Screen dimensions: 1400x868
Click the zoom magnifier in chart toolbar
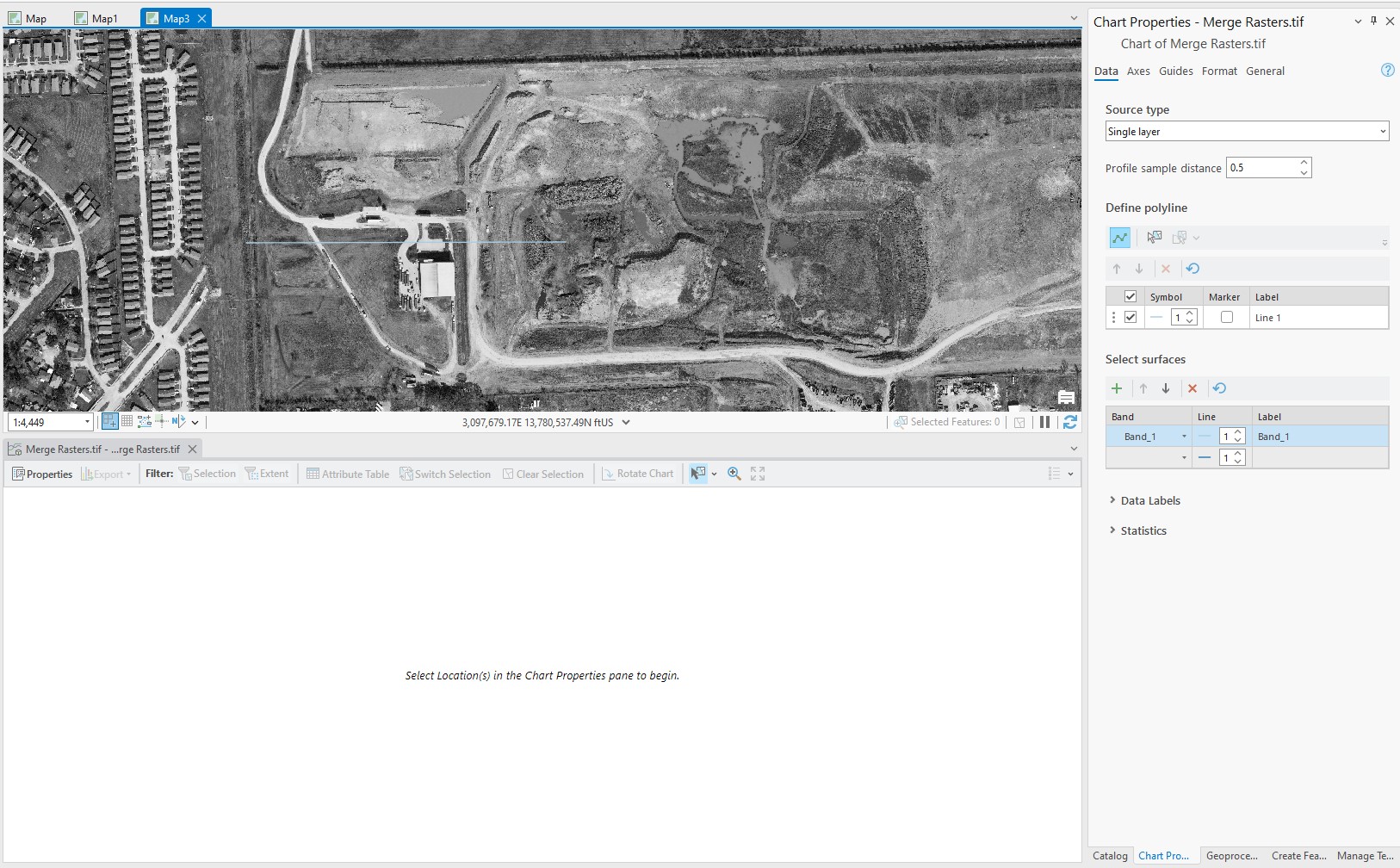point(734,473)
